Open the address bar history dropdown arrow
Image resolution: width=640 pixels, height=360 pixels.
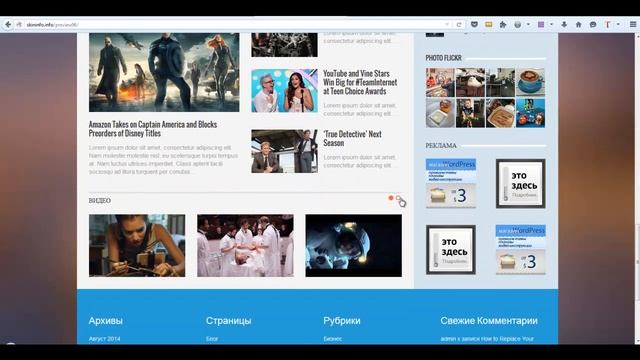[x=447, y=24]
